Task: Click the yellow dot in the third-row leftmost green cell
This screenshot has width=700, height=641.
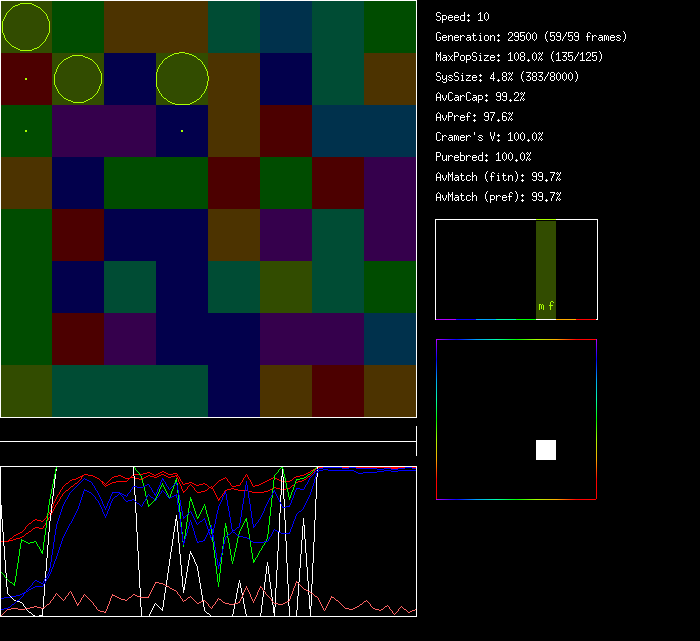Action: (x=26, y=130)
